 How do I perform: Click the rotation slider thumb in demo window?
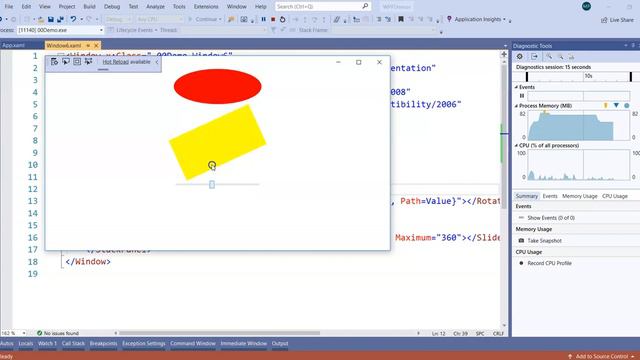point(212,184)
